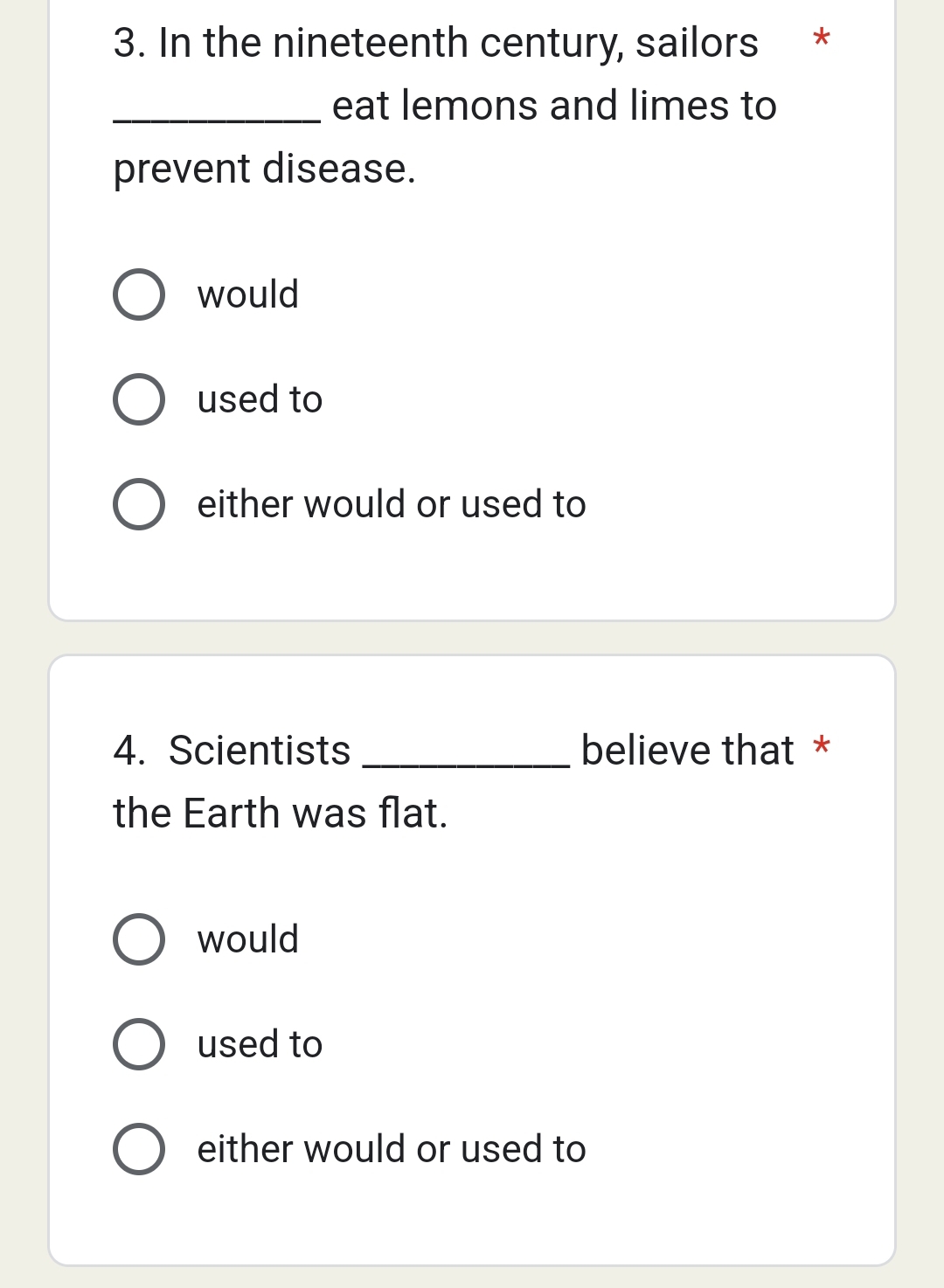The image size is (944, 1288).
Task: Click the "used to" label text under the sailors question
Action: click(260, 399)
